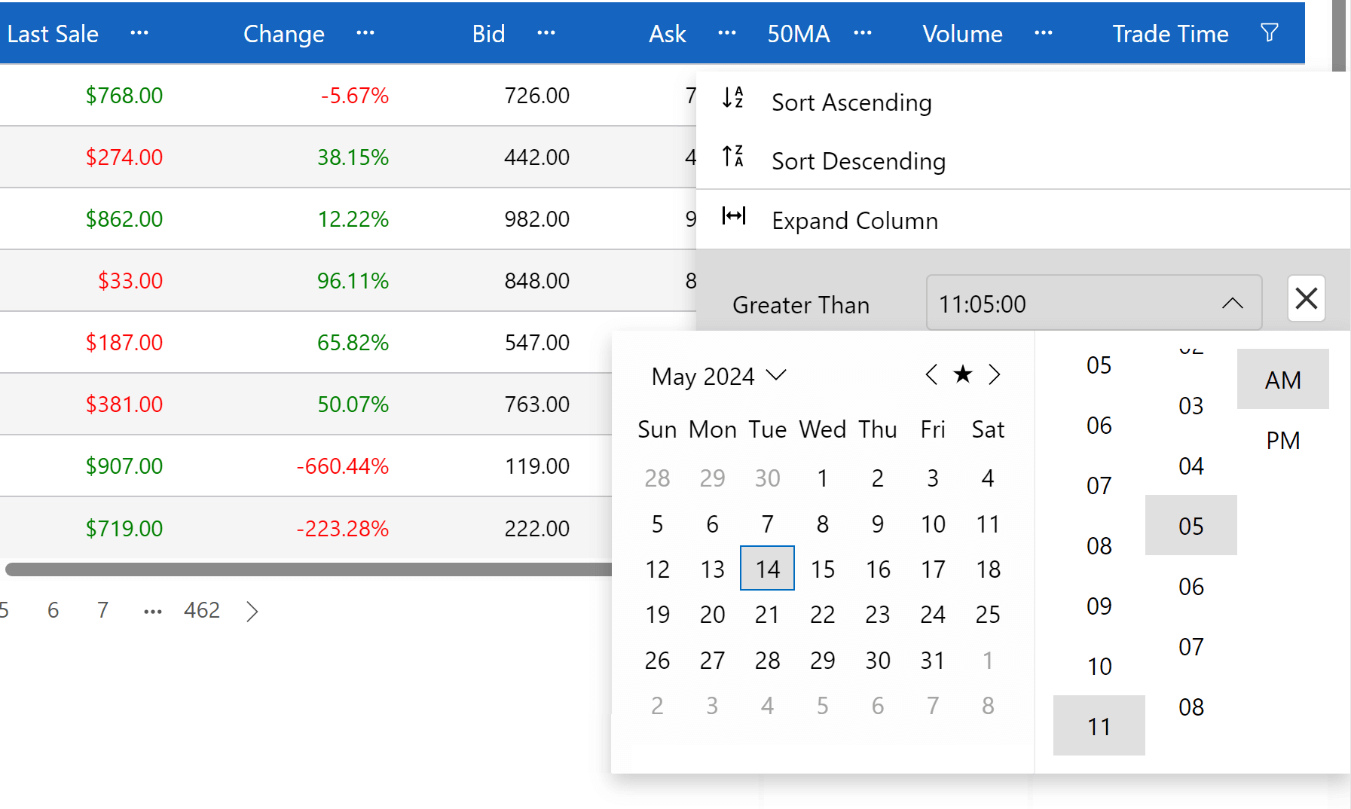Pick minute 08 in the minute list
This screenshot has width=1351, height=809.
pyautogui.click(x=1191, y=707)
